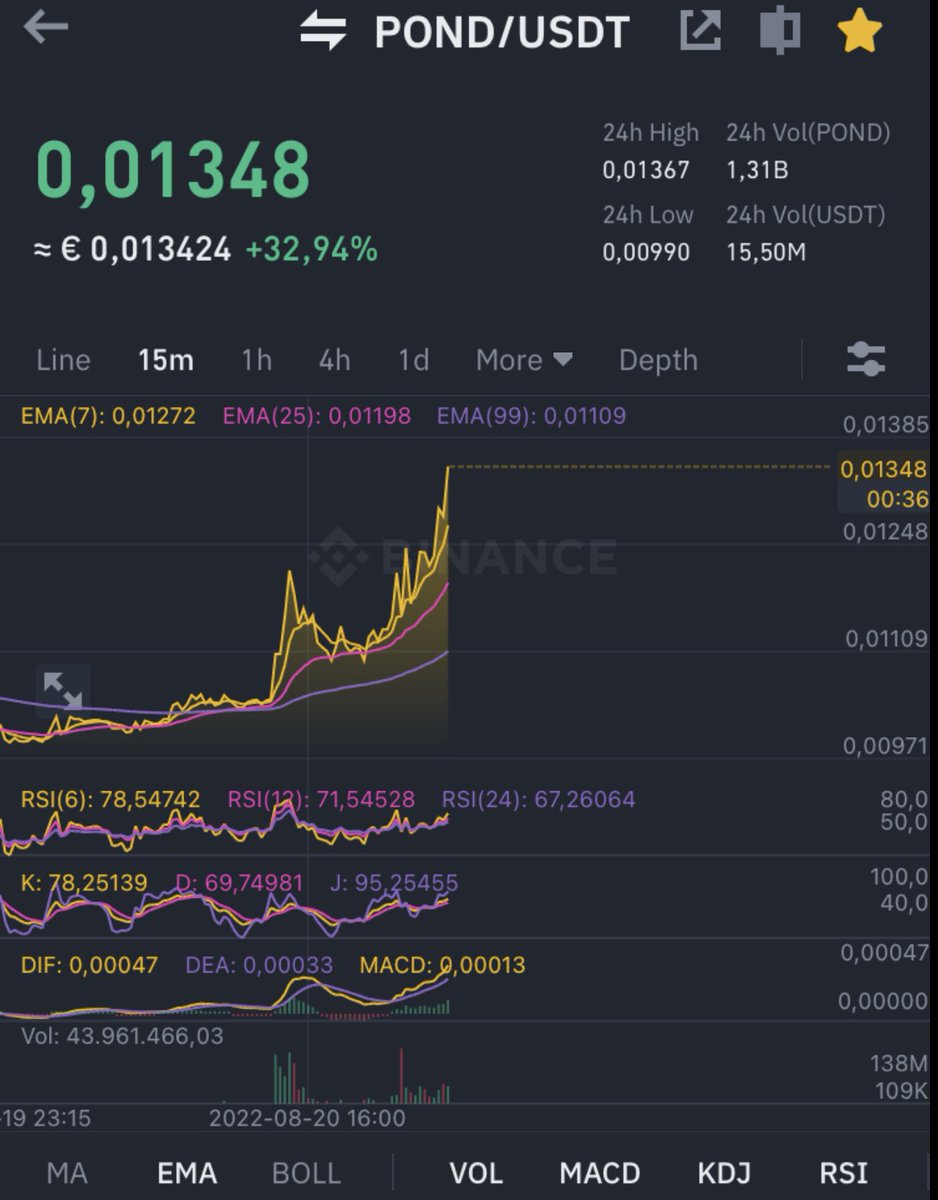The height and width of the screenshot is (1200, 938).
Task: Tap the +32,94% change value
Action: click(311, 249)
